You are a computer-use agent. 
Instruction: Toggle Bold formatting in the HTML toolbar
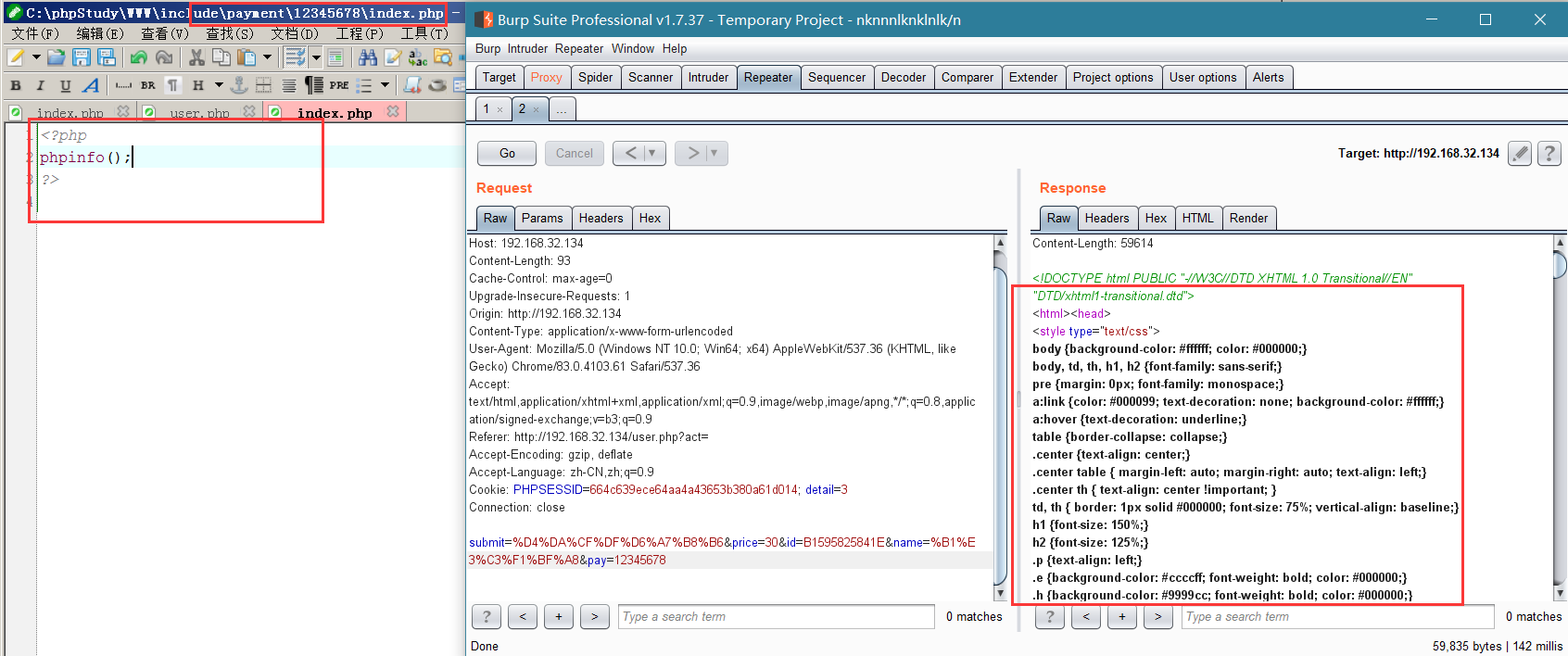15,85
